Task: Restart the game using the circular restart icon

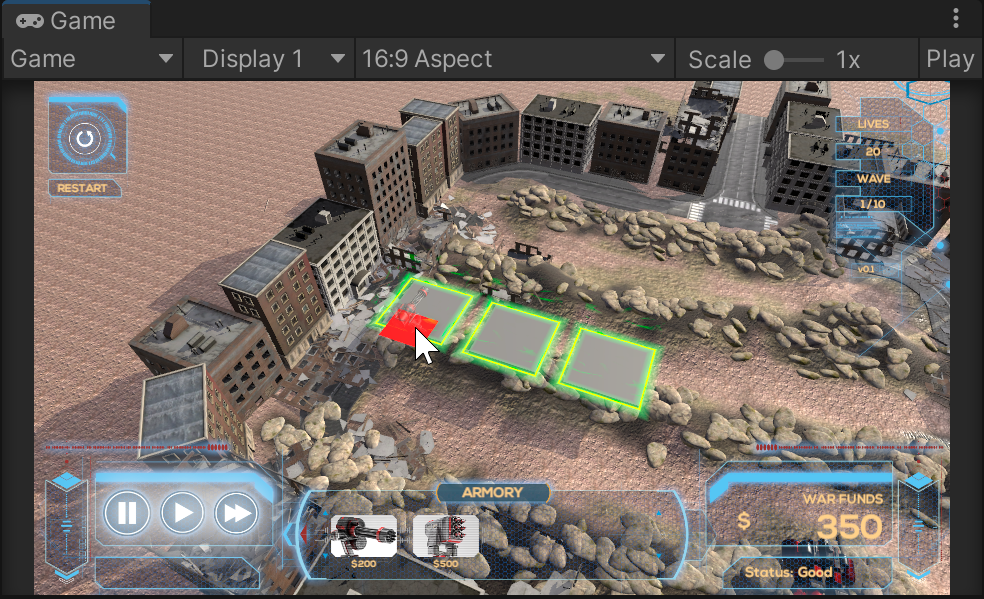Action: tap(86, 138)
